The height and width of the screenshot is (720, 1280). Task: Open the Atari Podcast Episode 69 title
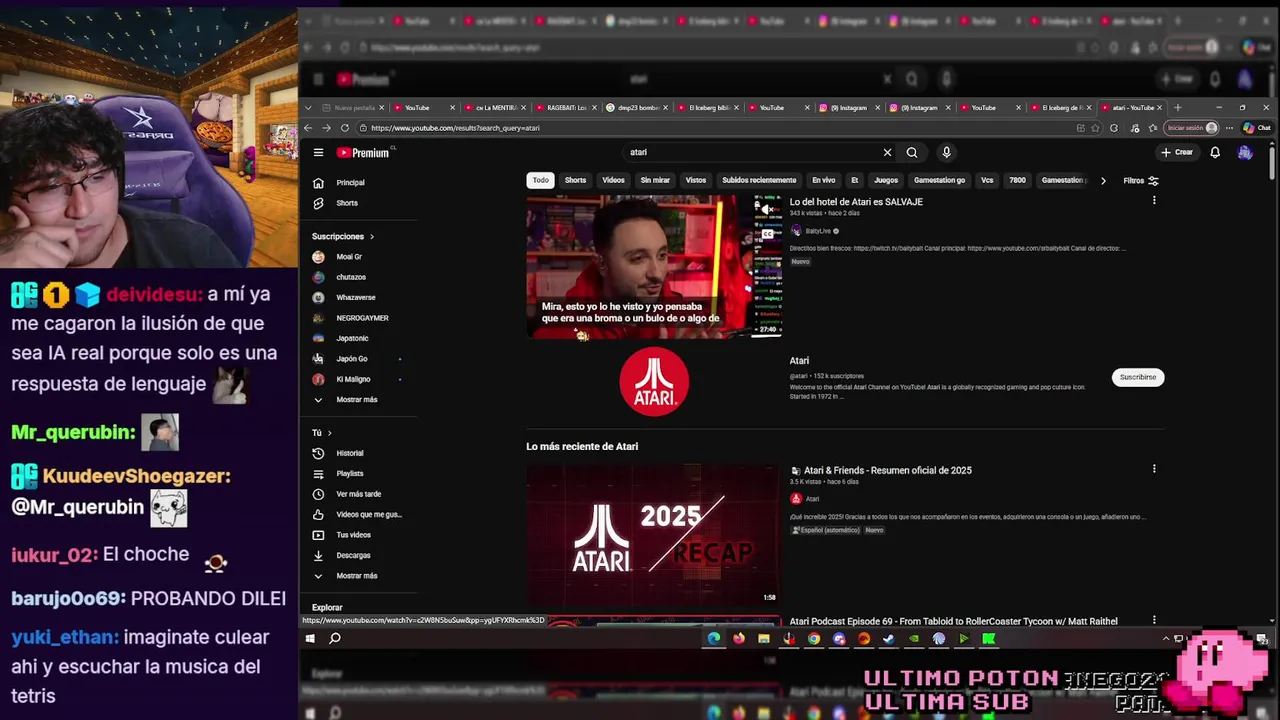click(x=954, y=621)
